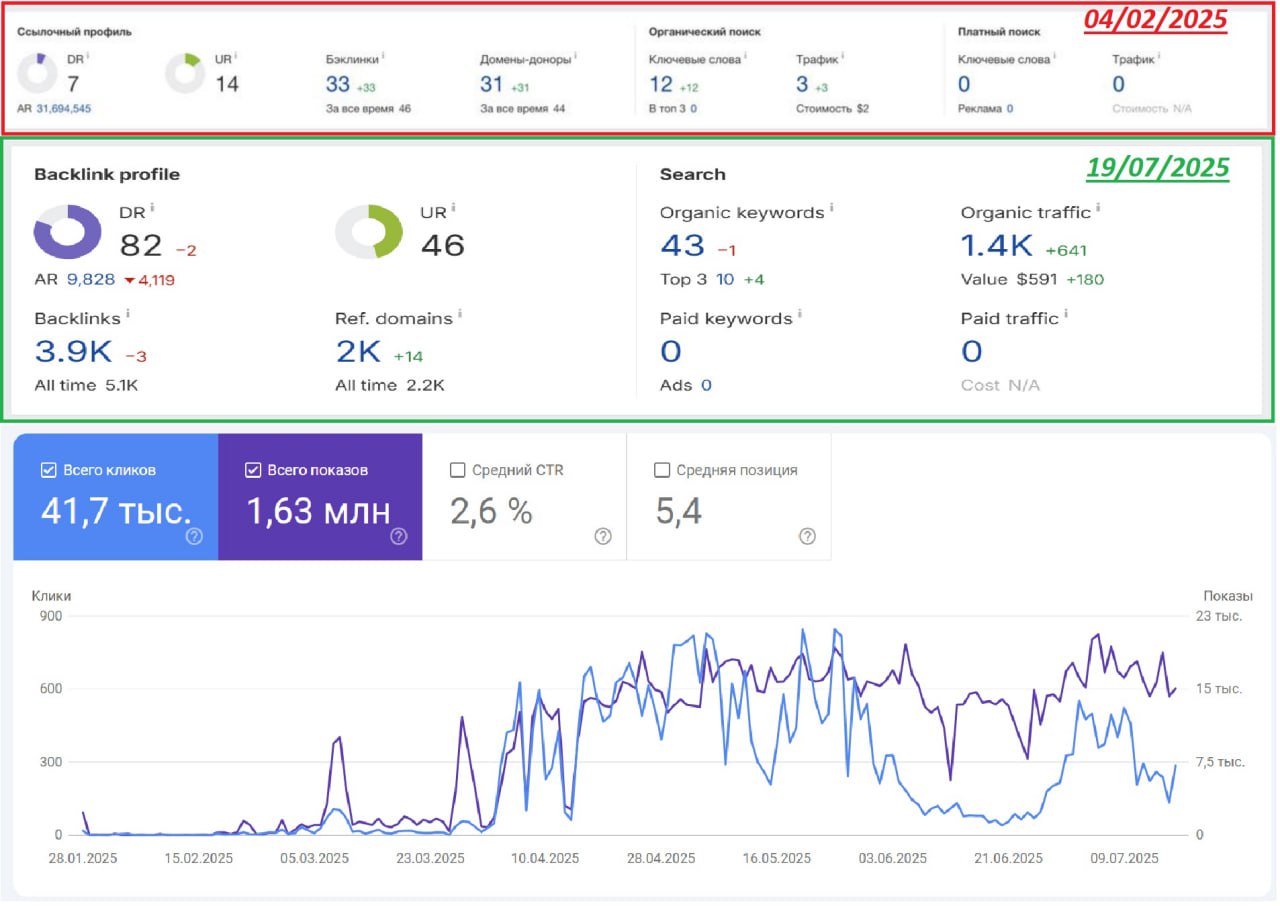Click help icon in Всего показов card
This screenshot has height=906, width=1280.
point(398,537)
